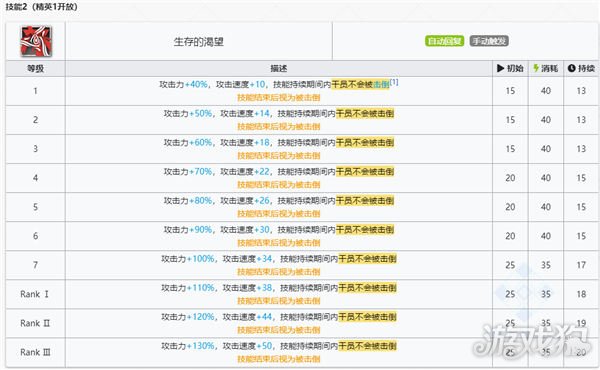The height and width of the screenshot is (370, 600).
Task: Select the skill name 生存的渴望
Action: [199, 42]
